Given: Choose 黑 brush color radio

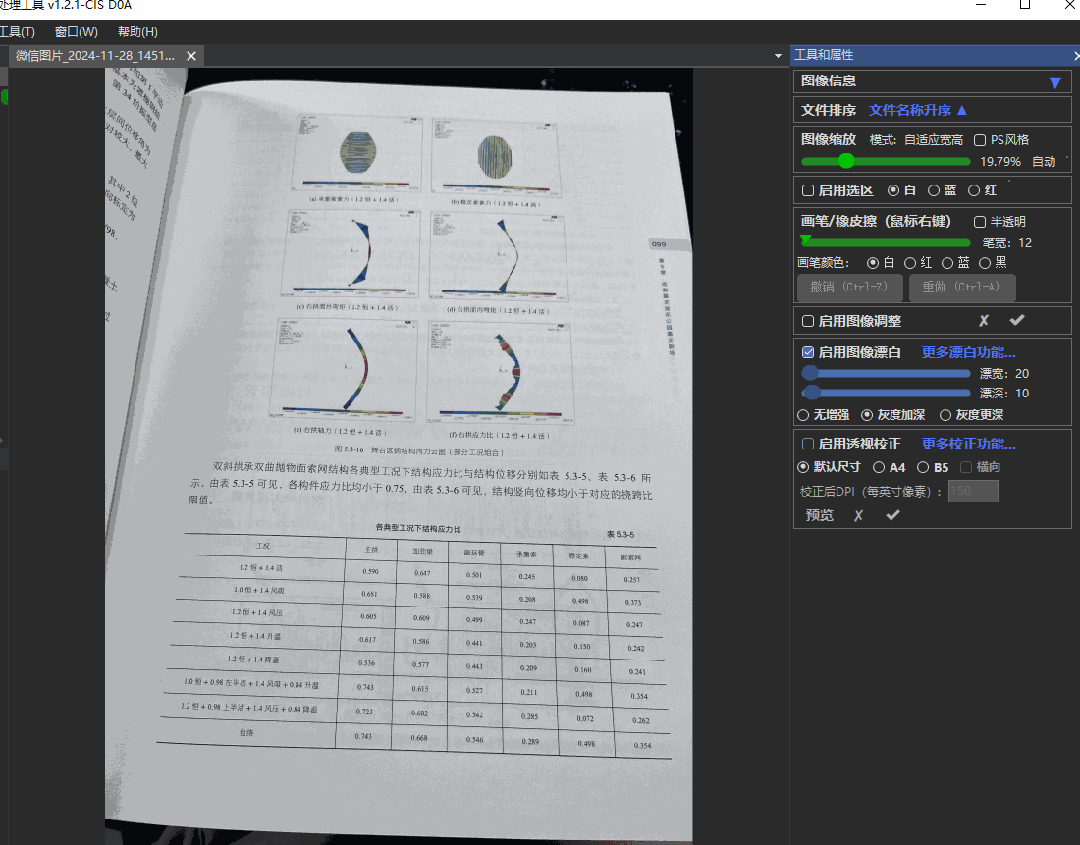Looking at the screenshot, I should pos(985,262).
